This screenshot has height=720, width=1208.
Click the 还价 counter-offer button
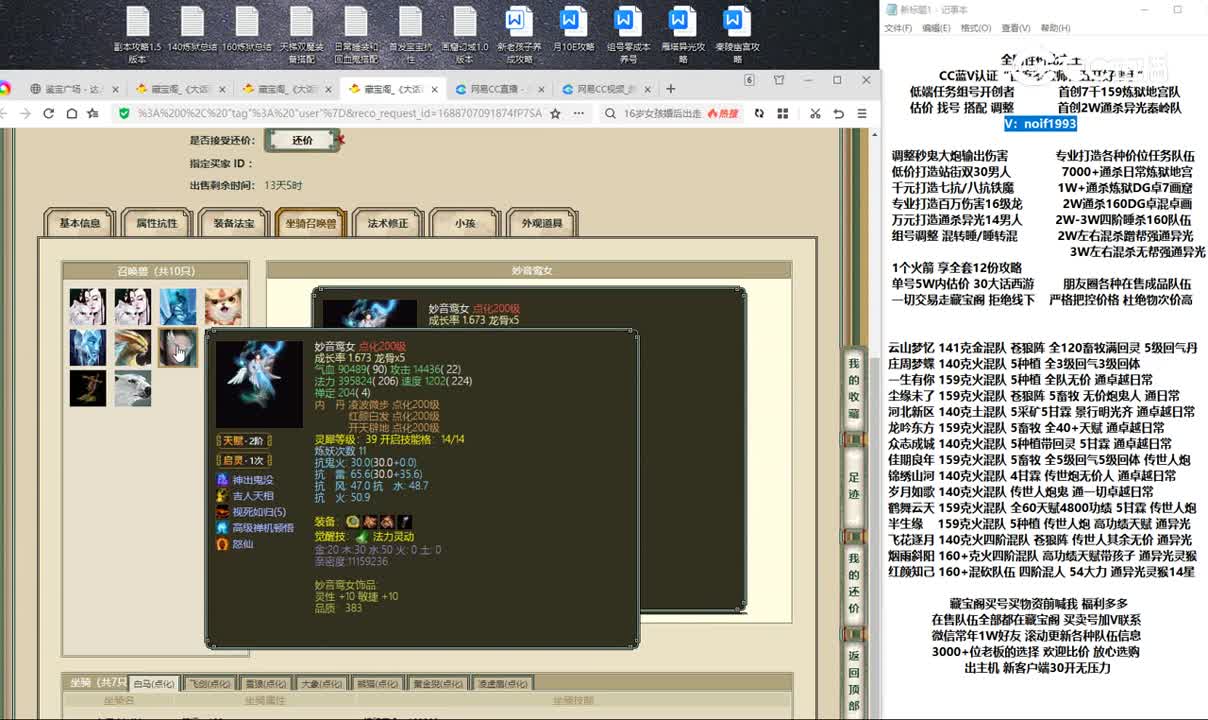302,140
